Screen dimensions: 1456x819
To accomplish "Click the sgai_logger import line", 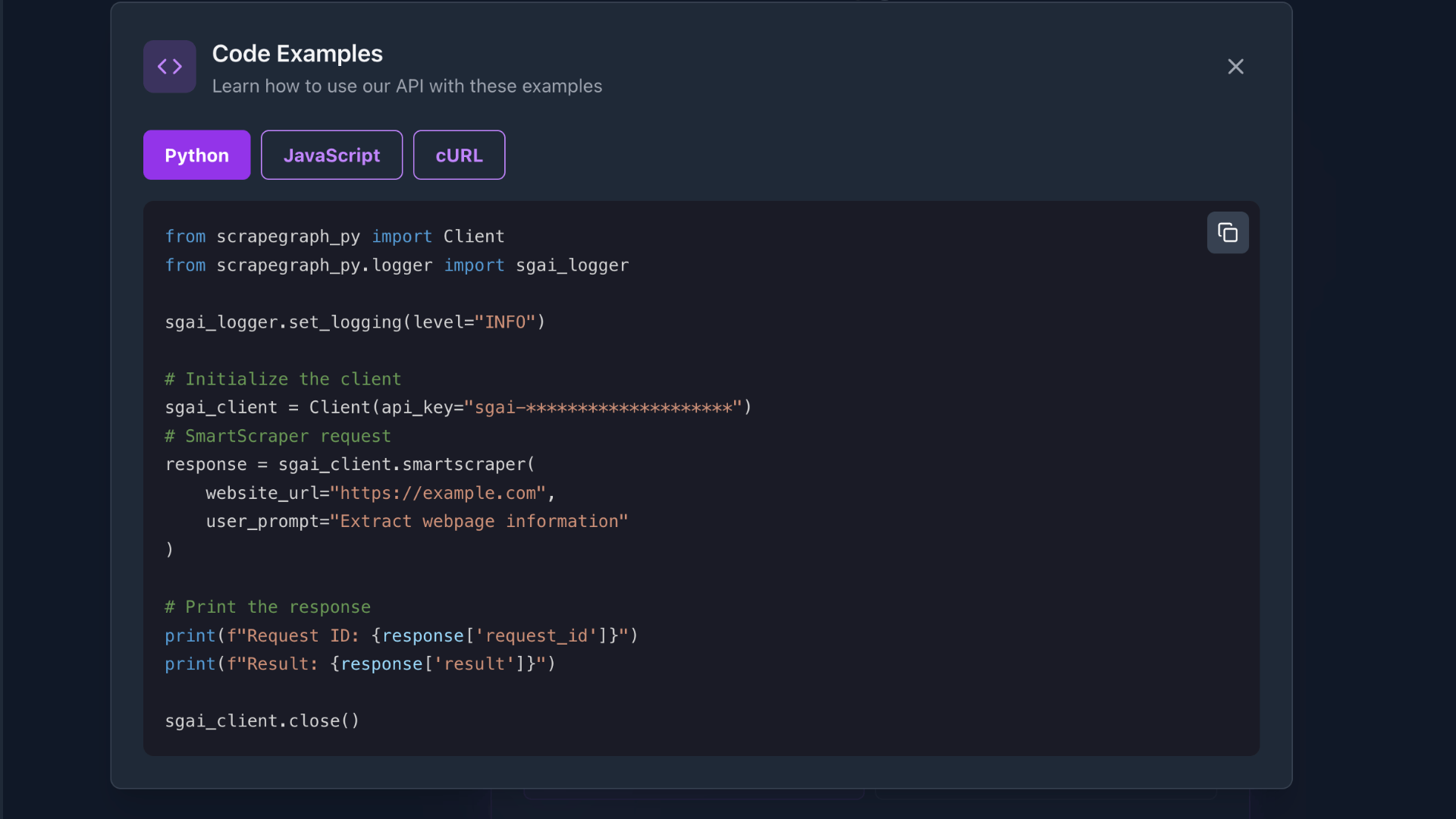I will tap(397, 265).
